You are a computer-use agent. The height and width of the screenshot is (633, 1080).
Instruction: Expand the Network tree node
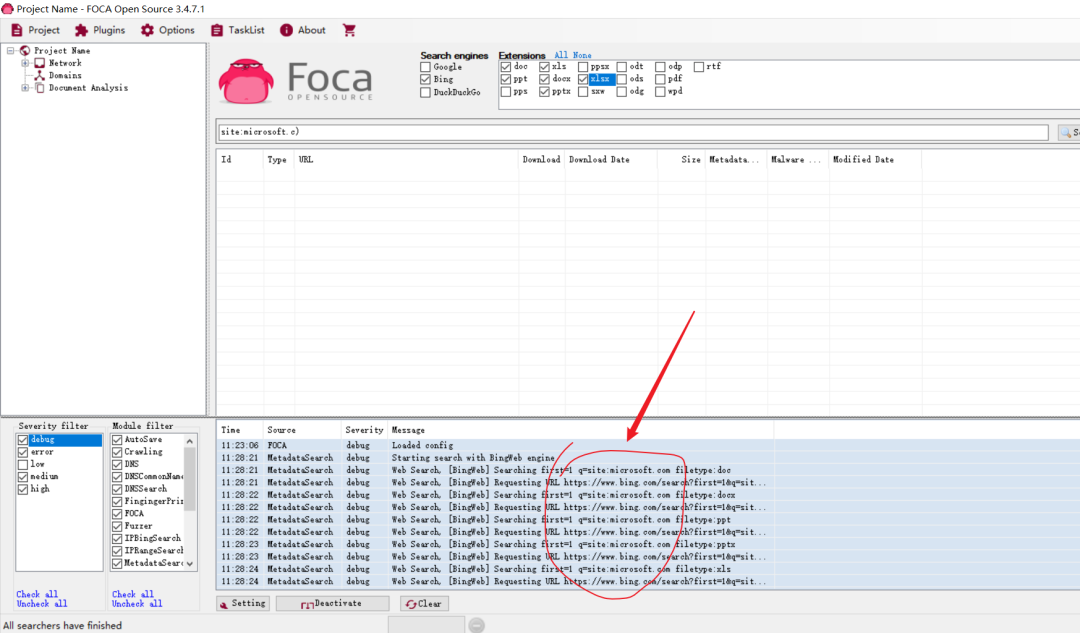tap(25, 63)
